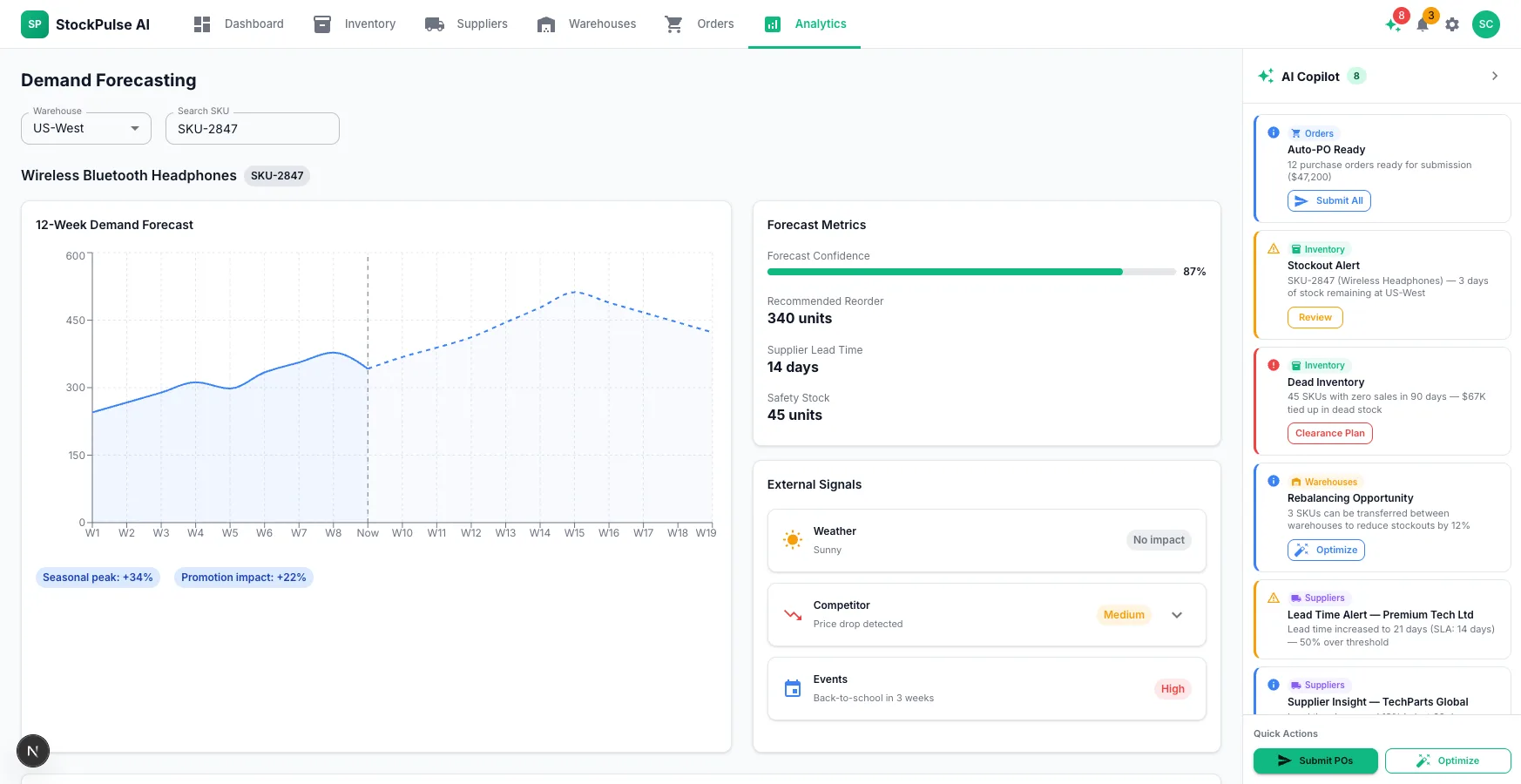The height and width of the screenshot is (784, 1521).
Task: Open the Dashboard grid icon
Action: [x=202, y=24]
